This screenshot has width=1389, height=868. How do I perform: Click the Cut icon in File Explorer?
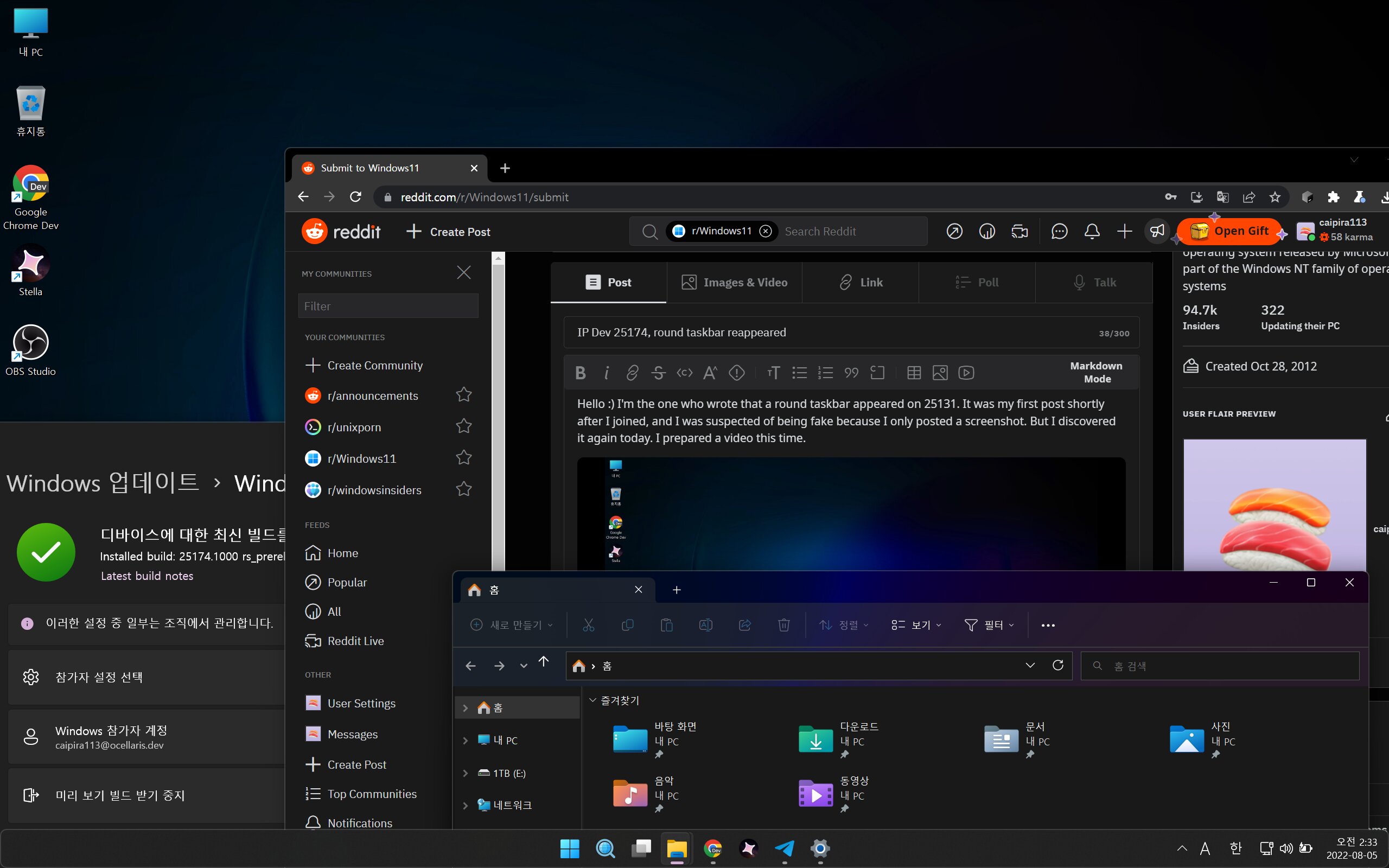588,624
